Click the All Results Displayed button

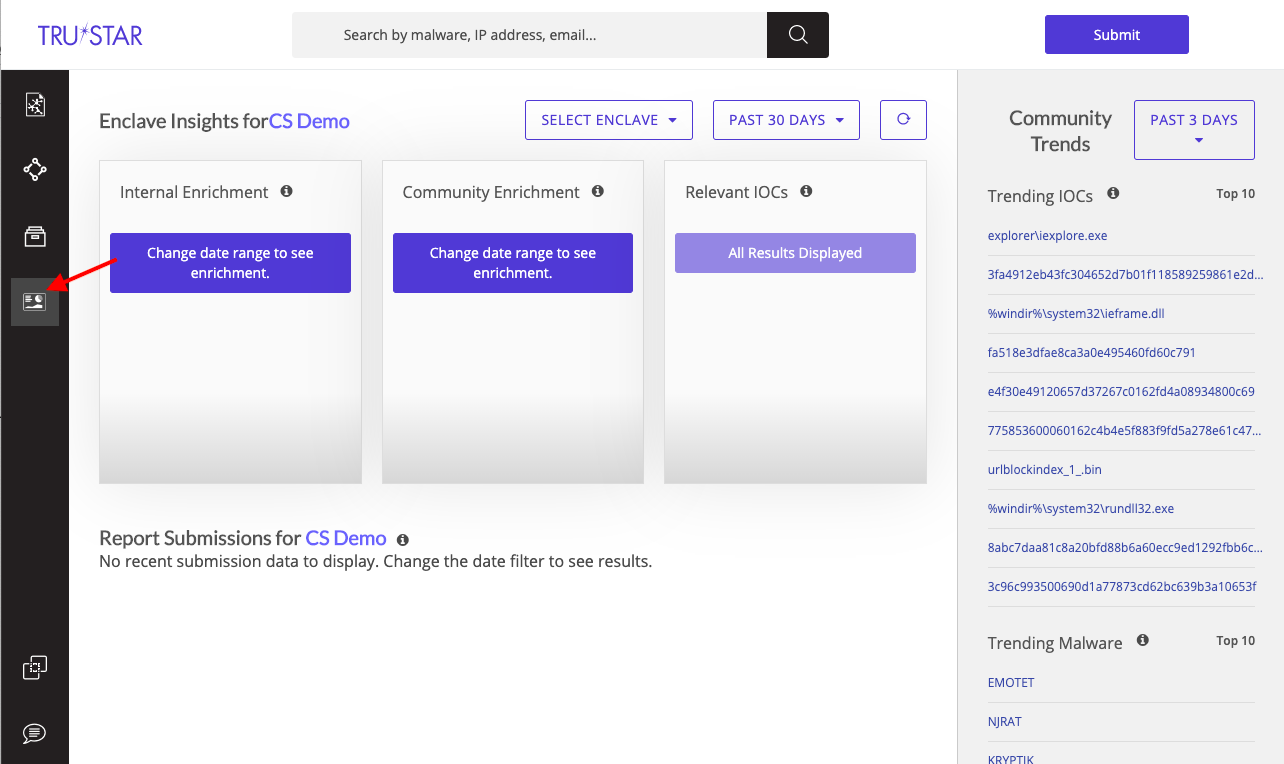[x=795, y=253]
